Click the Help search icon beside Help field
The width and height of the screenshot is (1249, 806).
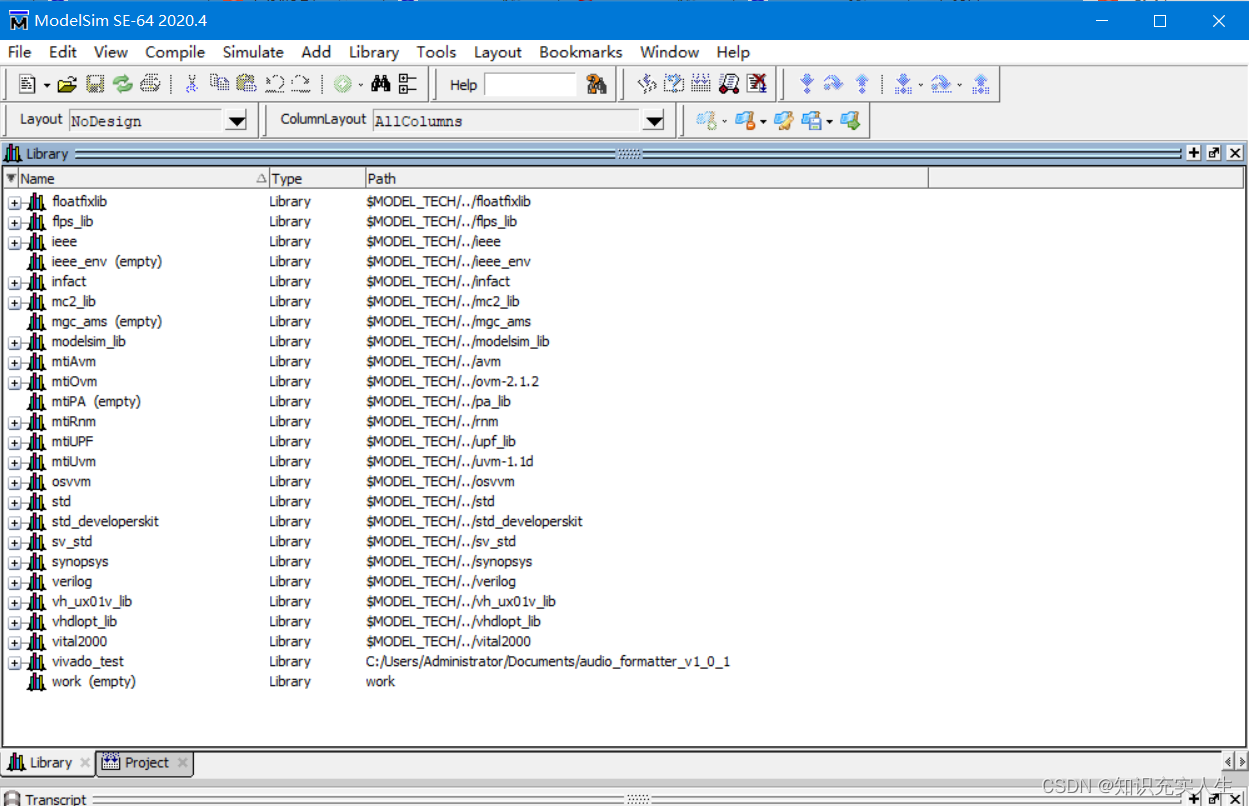click(597, 85)
